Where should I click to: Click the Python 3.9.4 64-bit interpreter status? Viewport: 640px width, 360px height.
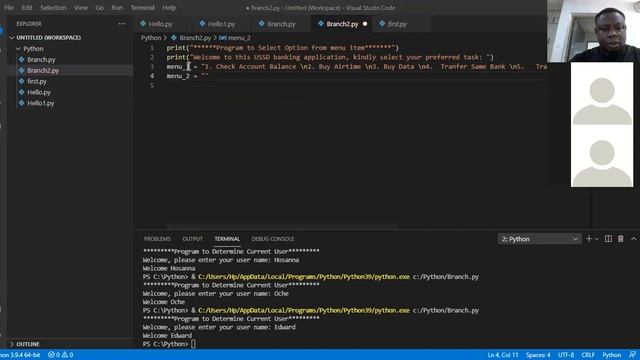coord(20,355)
